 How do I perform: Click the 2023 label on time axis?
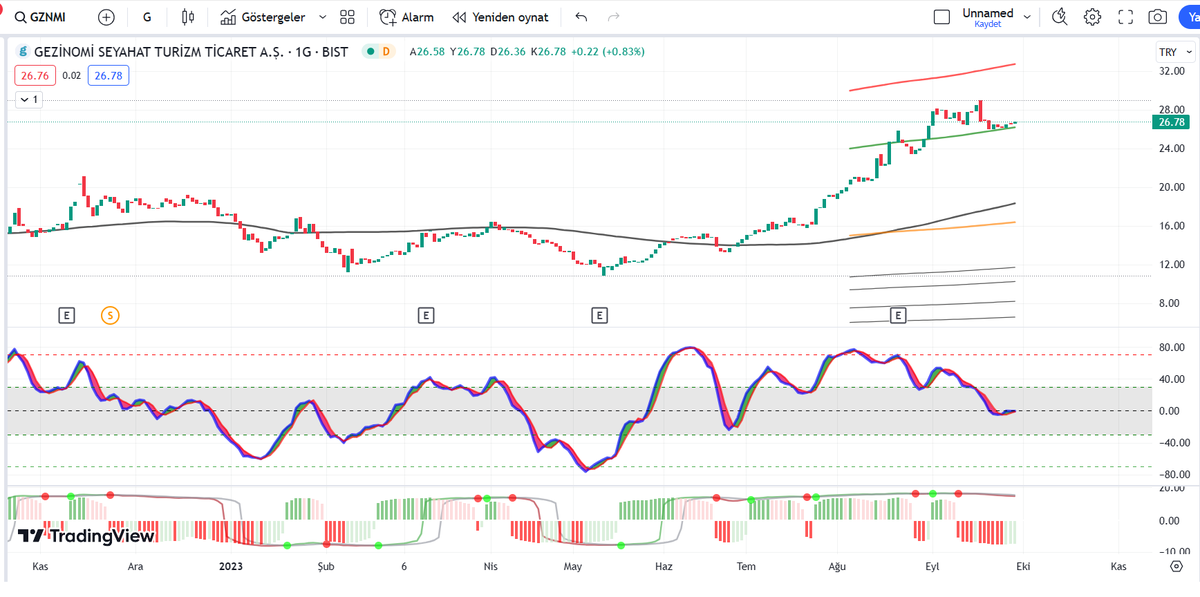[x=231, y=566]
